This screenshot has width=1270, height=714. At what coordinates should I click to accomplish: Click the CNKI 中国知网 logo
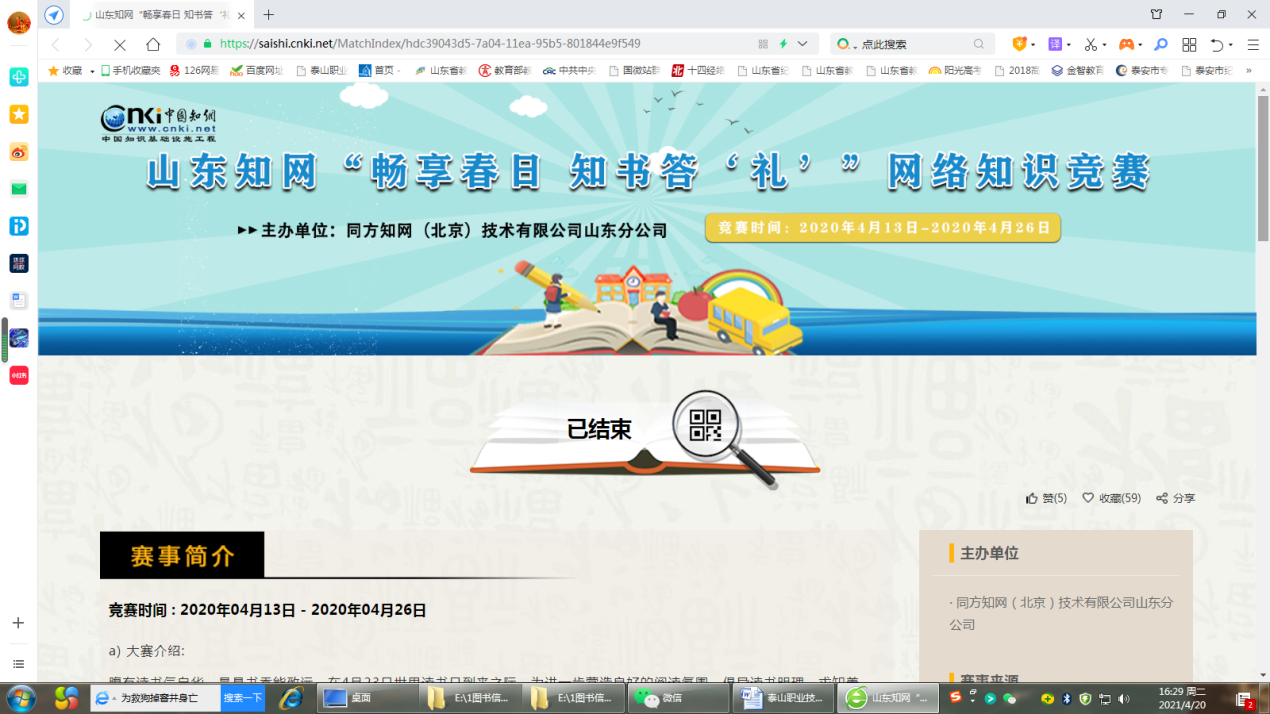click(159, 123)
